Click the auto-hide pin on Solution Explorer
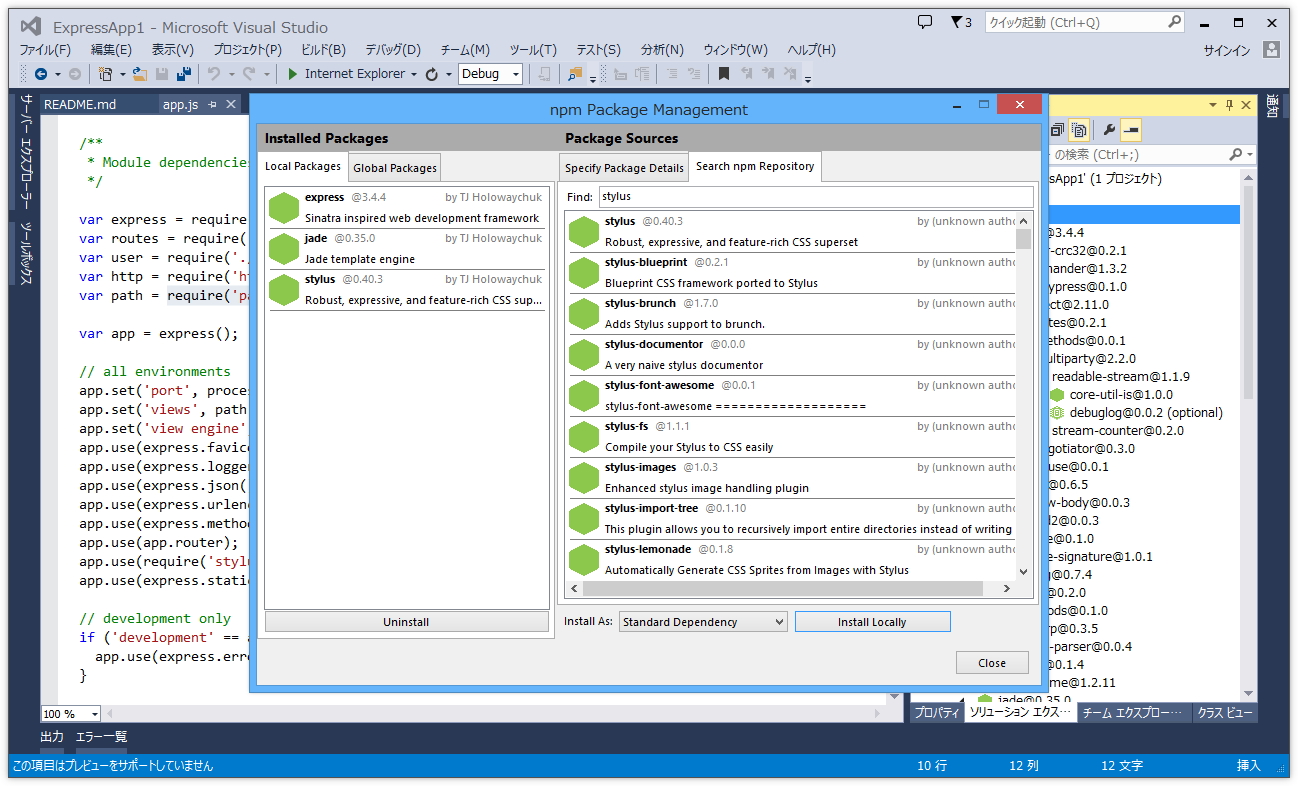The width and height of the screenshot is (1298, 786). coord(1229,104)
